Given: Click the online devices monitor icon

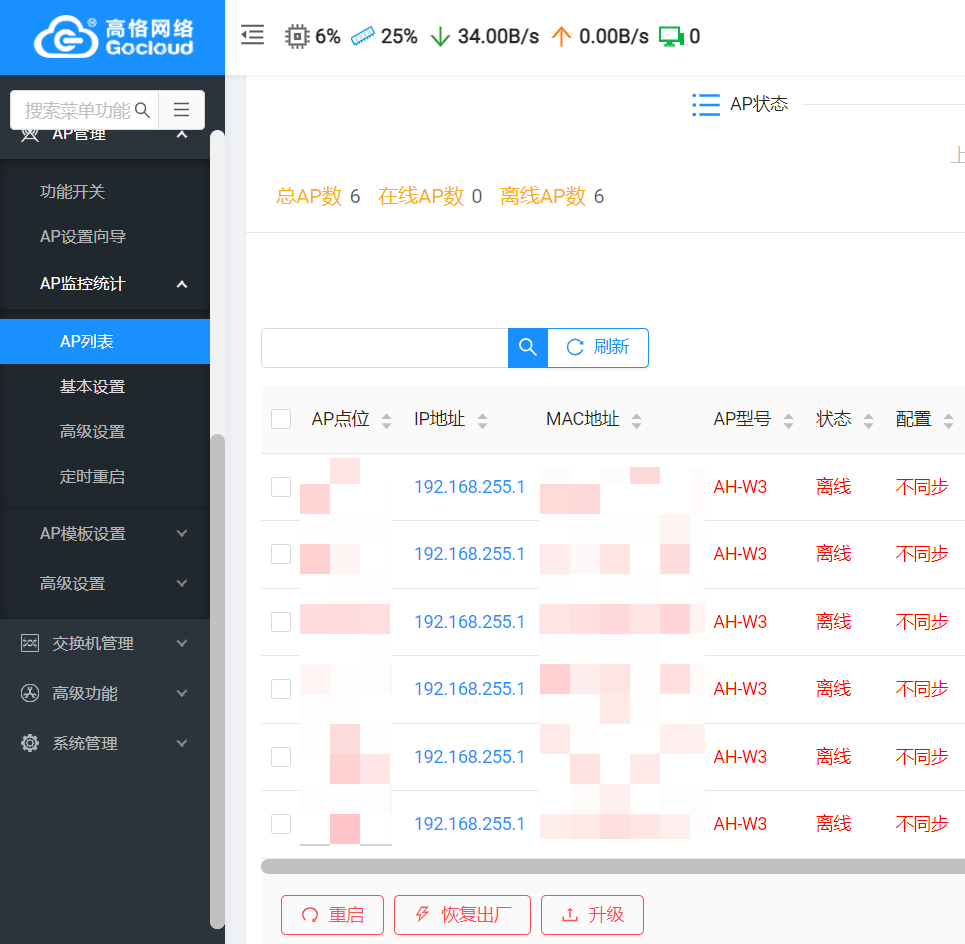Looking at the screenshot, I should tap(670, 37).
